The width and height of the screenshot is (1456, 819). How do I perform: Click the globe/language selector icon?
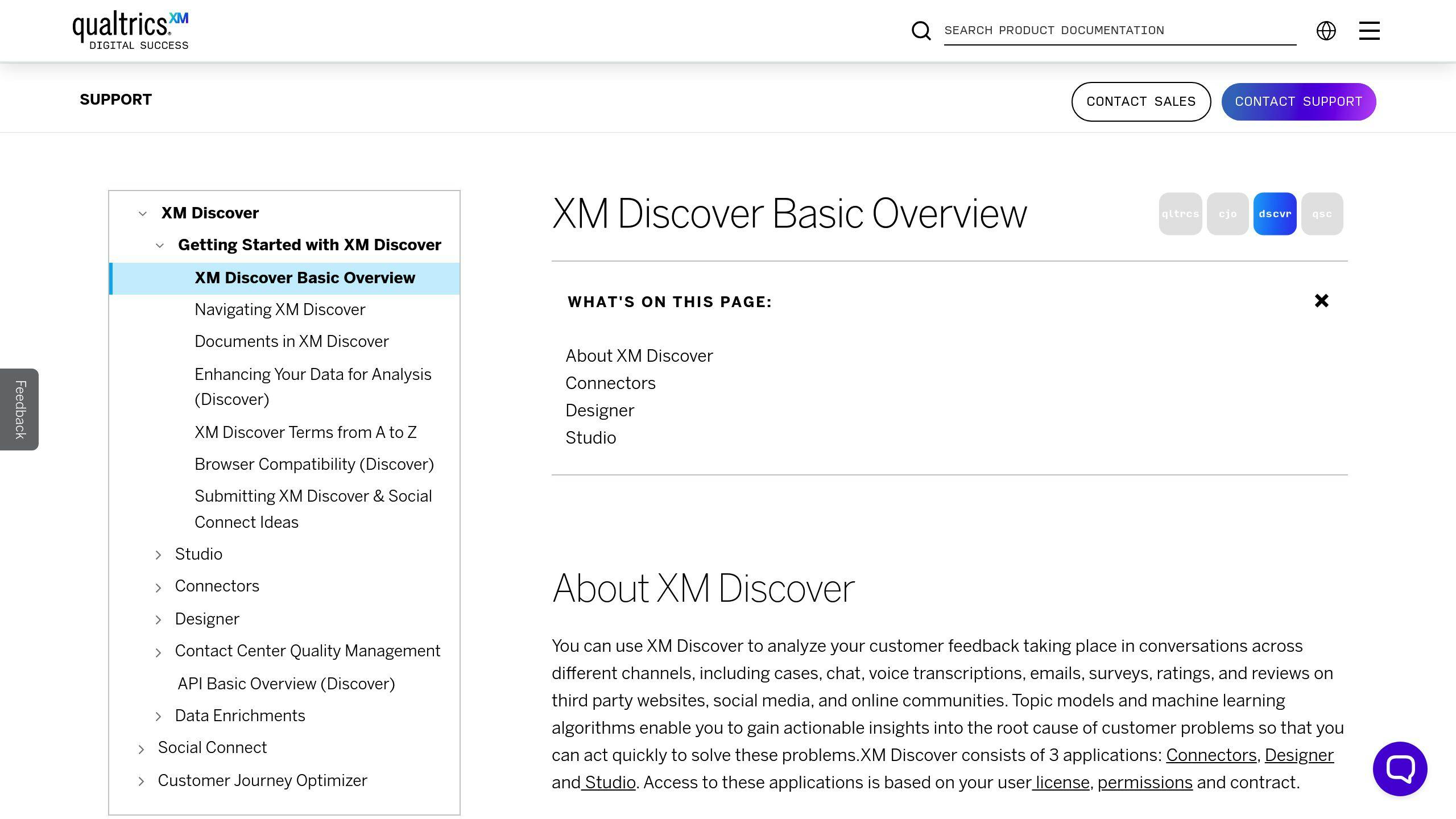(x=1326, y=30)
